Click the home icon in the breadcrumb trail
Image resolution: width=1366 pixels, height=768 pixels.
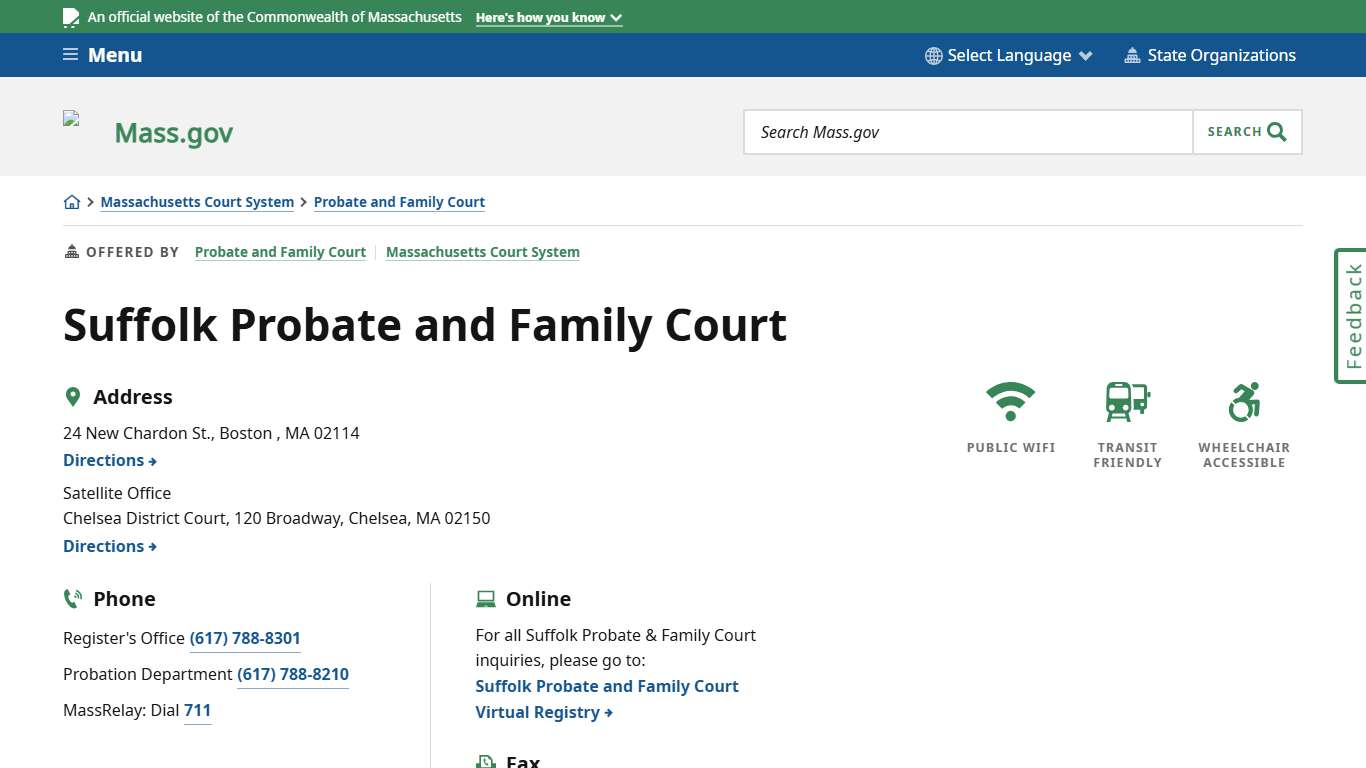pyautogui.click(x=72, y=201)
